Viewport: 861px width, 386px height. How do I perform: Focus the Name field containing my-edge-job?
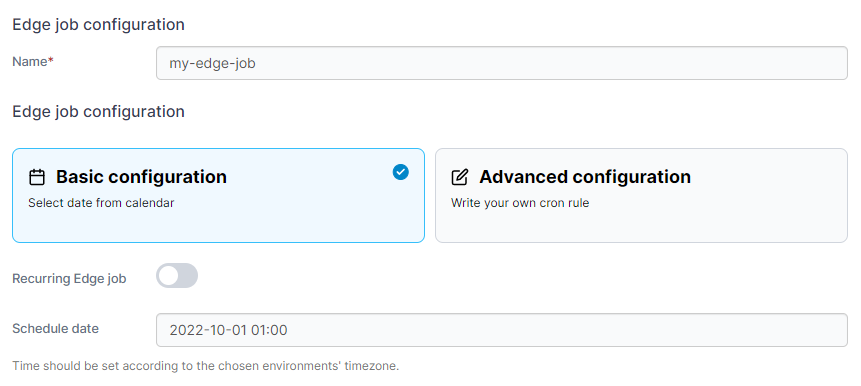[x=502, y=63]
